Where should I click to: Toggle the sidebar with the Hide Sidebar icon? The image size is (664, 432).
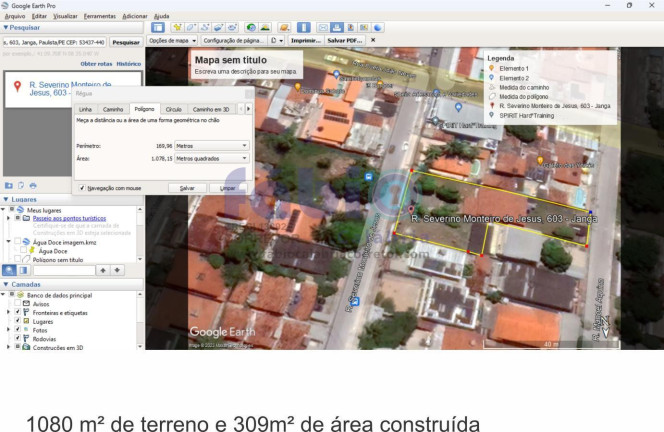point(158,28)
